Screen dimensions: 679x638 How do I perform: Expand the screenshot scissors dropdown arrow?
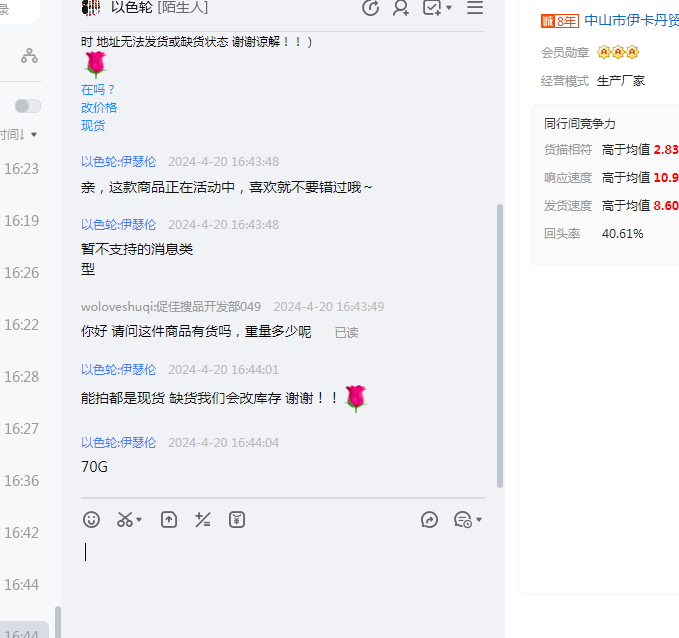(139, 520)
